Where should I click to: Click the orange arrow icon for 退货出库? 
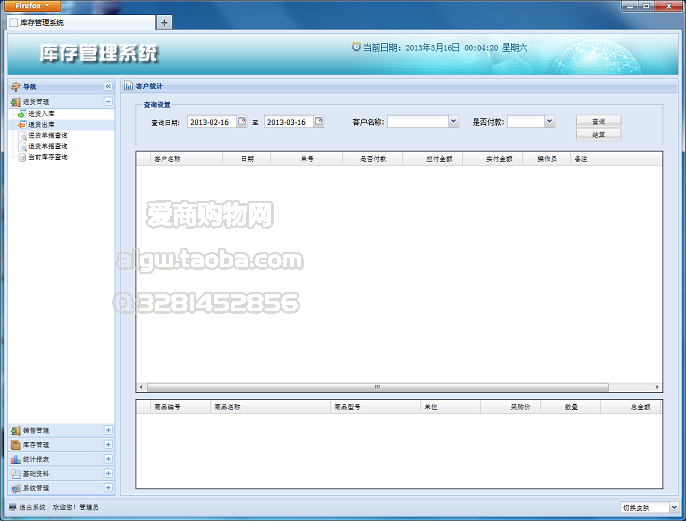pyautogui.click(x=21, y=125)
